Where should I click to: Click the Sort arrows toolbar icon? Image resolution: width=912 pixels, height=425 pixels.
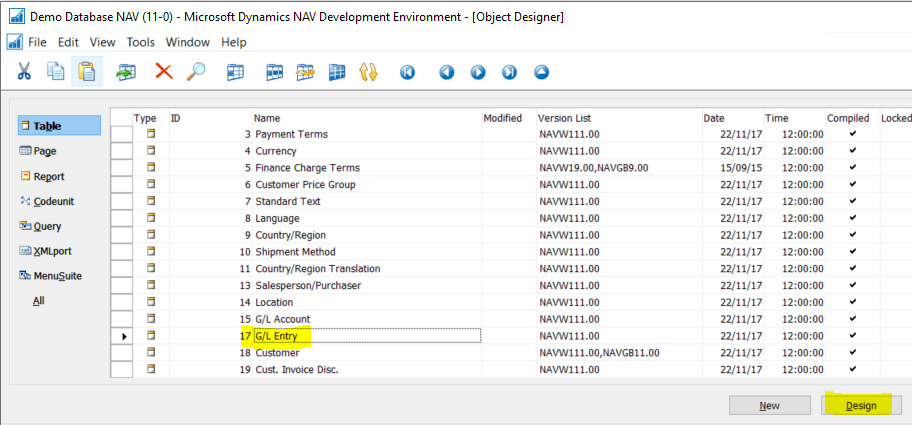point(367,72)
